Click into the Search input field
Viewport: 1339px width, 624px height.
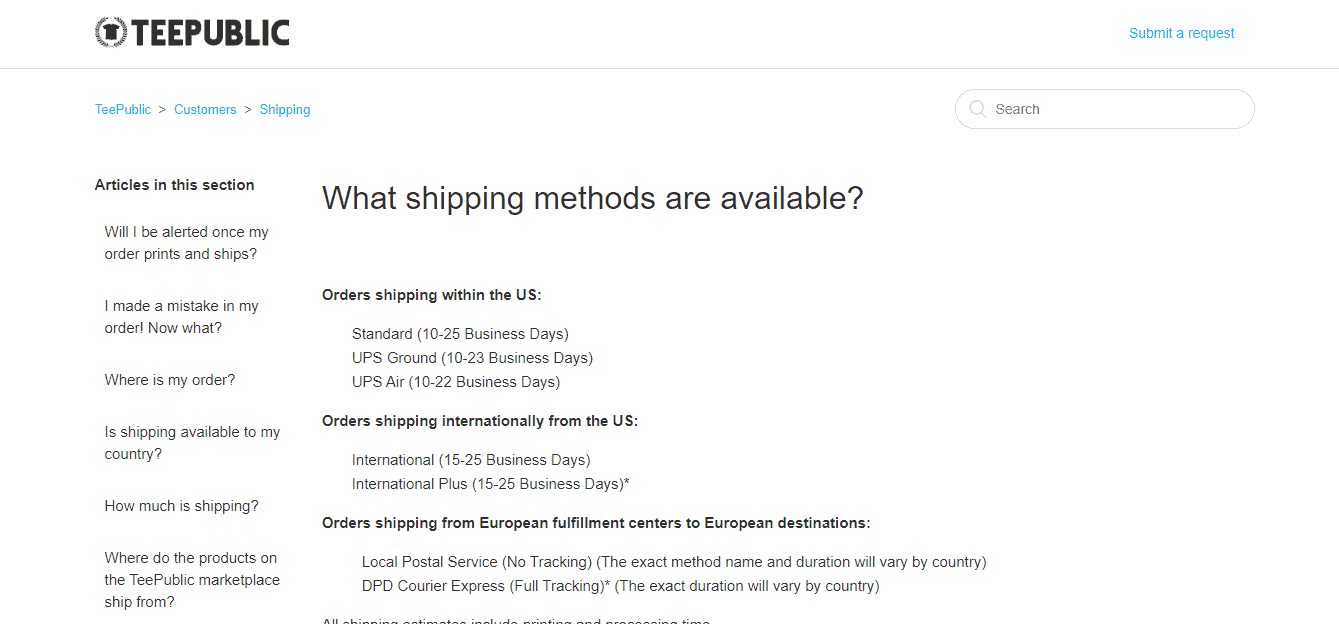[1104, 109]
